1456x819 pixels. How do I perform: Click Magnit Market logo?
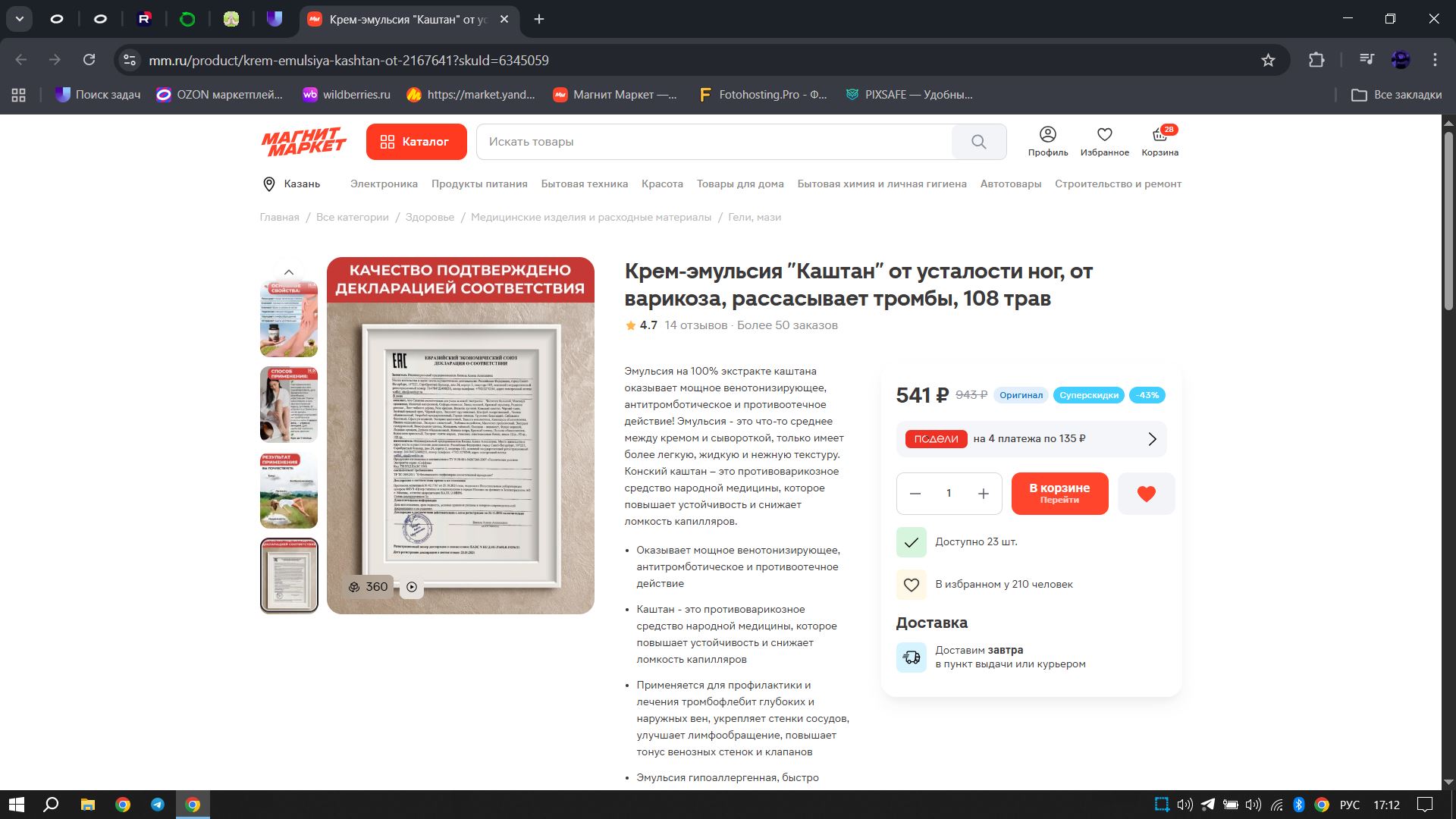coord(303,142)
